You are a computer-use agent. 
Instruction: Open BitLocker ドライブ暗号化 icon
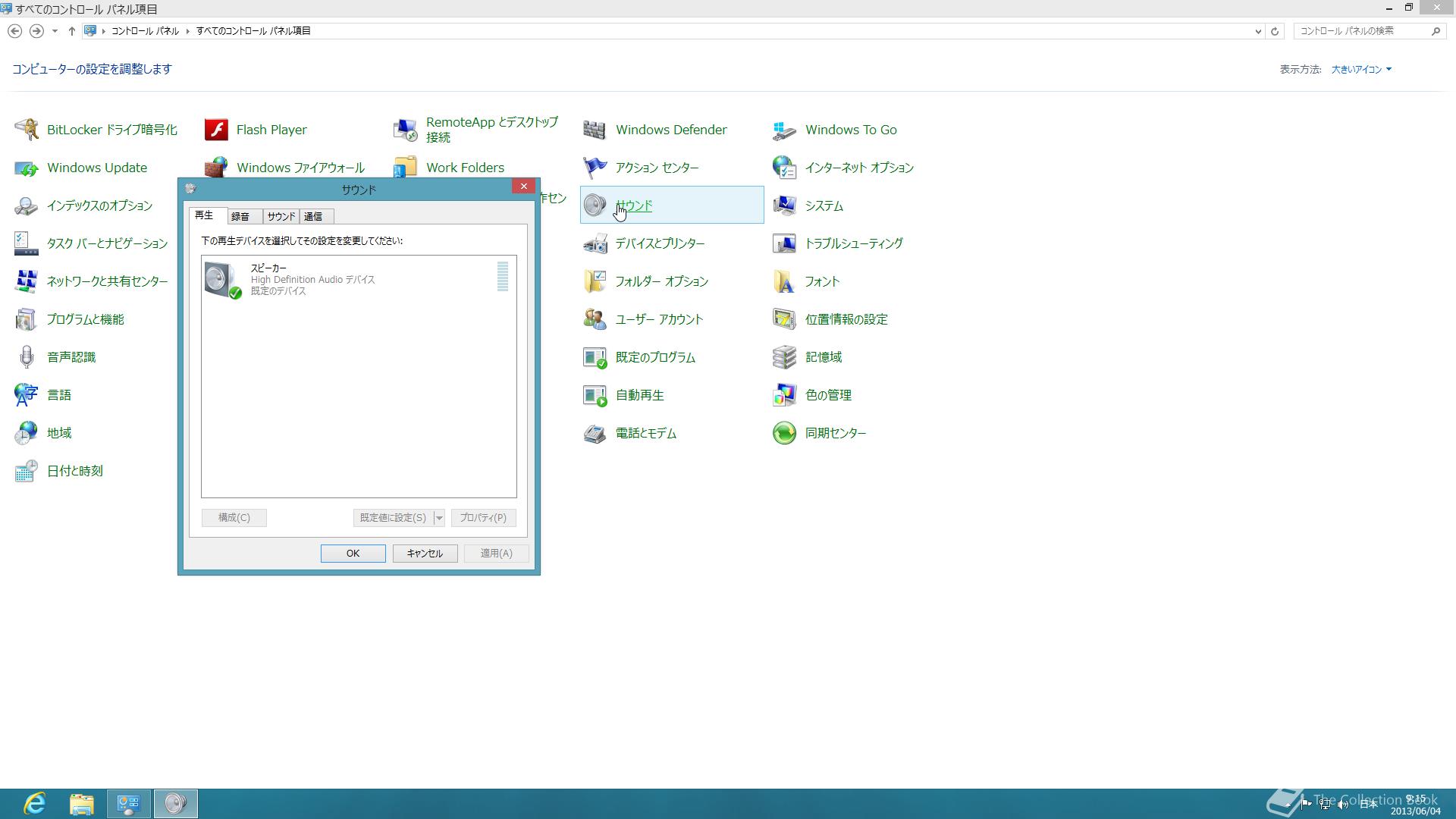(27, 130)
